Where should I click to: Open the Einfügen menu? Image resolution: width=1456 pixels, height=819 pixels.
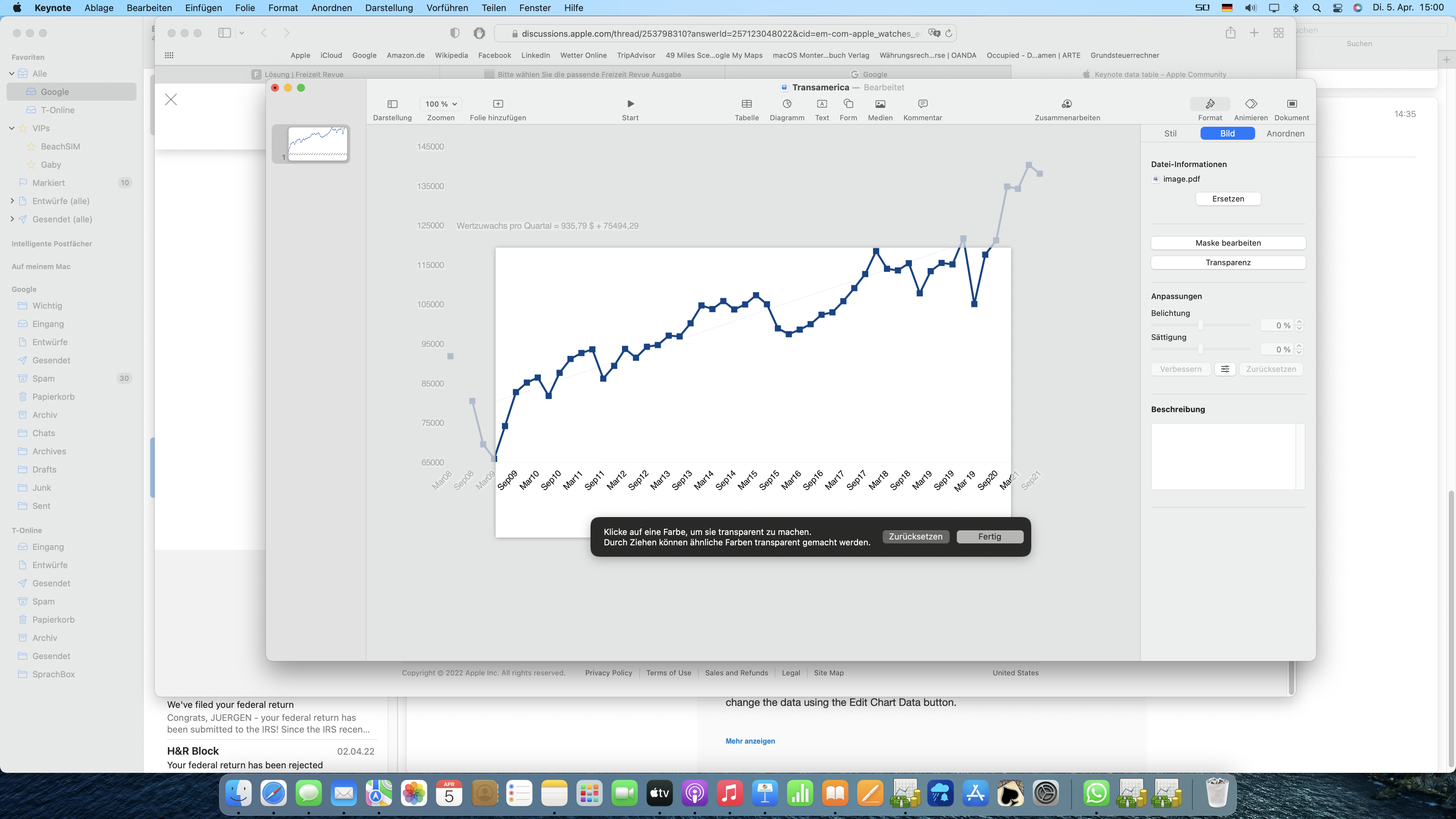pos(203,8)
